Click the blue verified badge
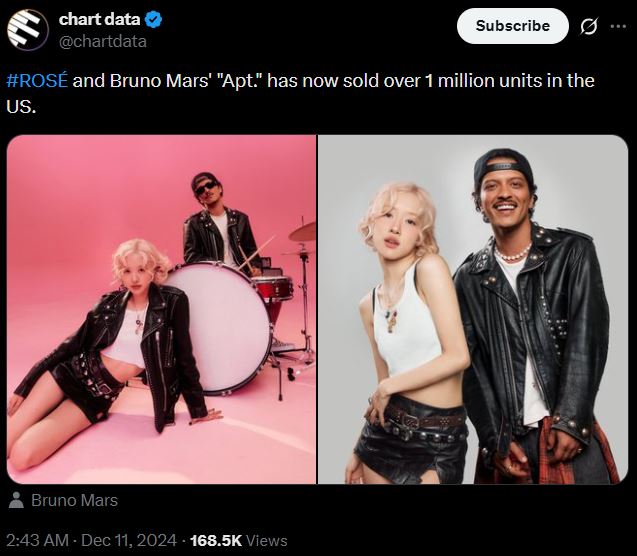This screenshot has width=637, height=556. click(153, 19)
